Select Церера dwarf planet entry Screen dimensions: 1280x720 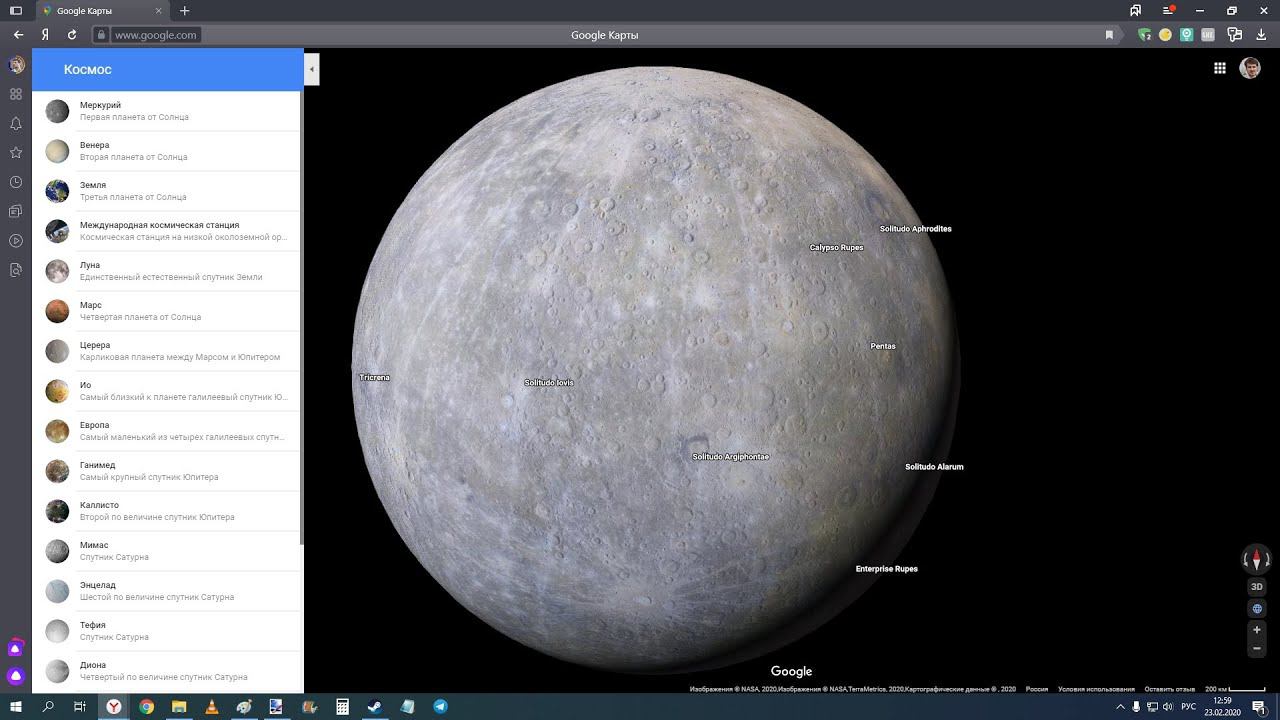point(166,351)
